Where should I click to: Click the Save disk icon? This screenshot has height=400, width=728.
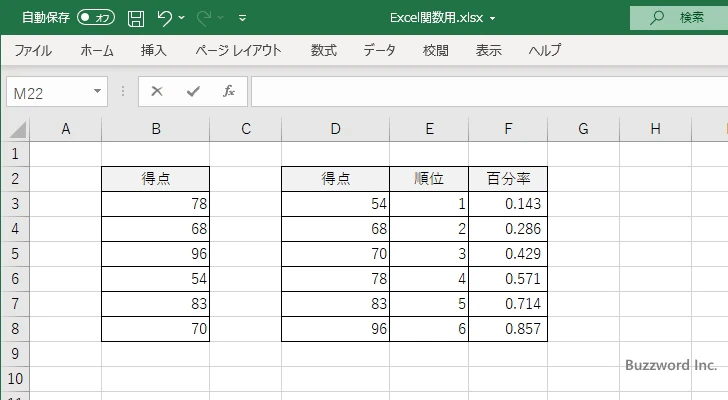tap(136, 18)
